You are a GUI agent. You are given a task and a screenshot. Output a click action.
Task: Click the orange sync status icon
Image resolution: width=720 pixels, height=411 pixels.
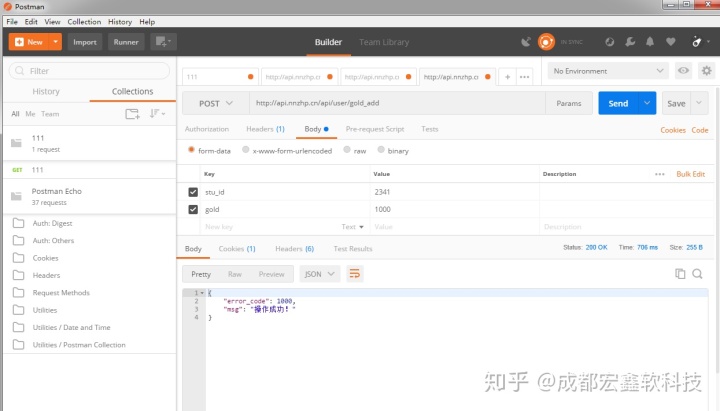point(546,42)
